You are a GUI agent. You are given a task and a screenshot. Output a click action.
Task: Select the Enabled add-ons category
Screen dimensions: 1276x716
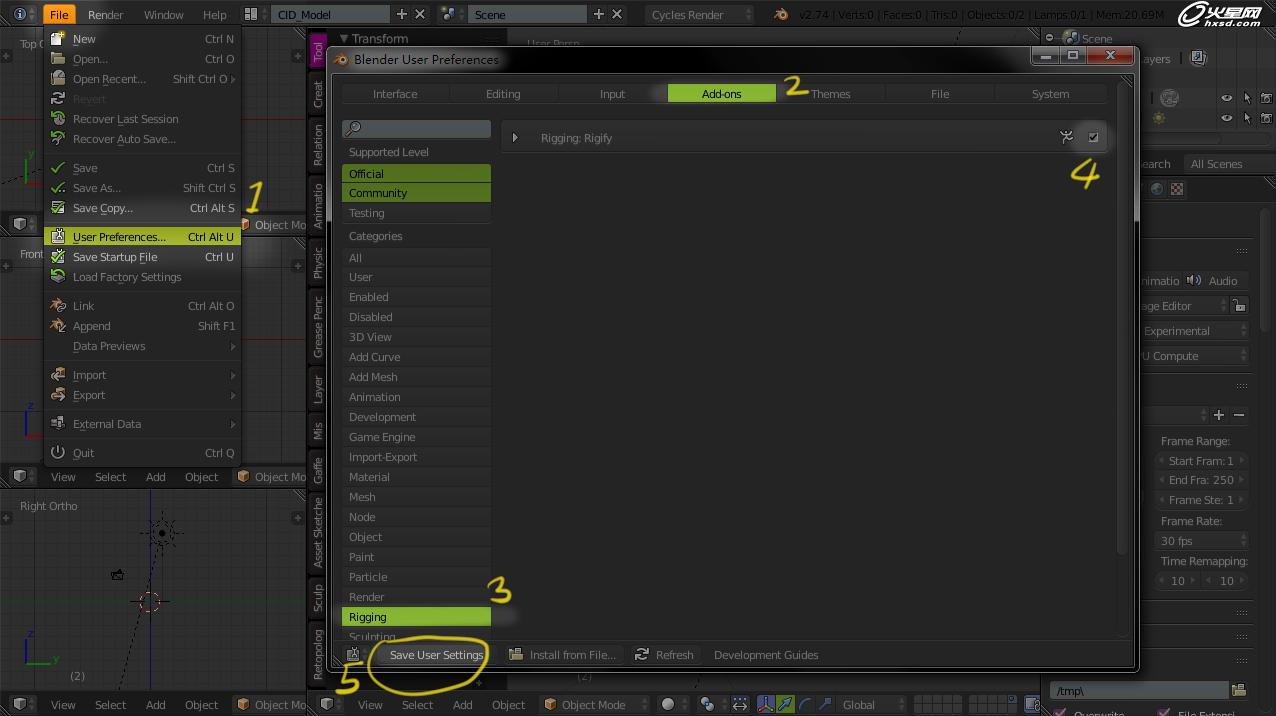pos(416,297)
